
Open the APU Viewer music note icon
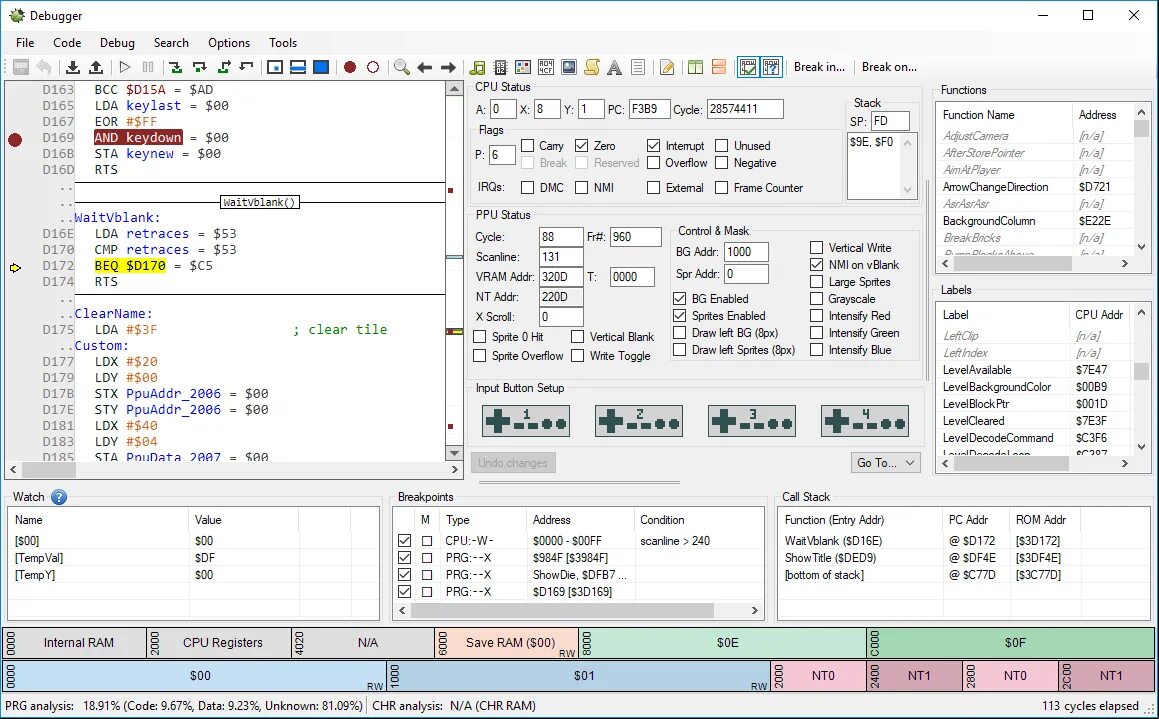point(477,67)
